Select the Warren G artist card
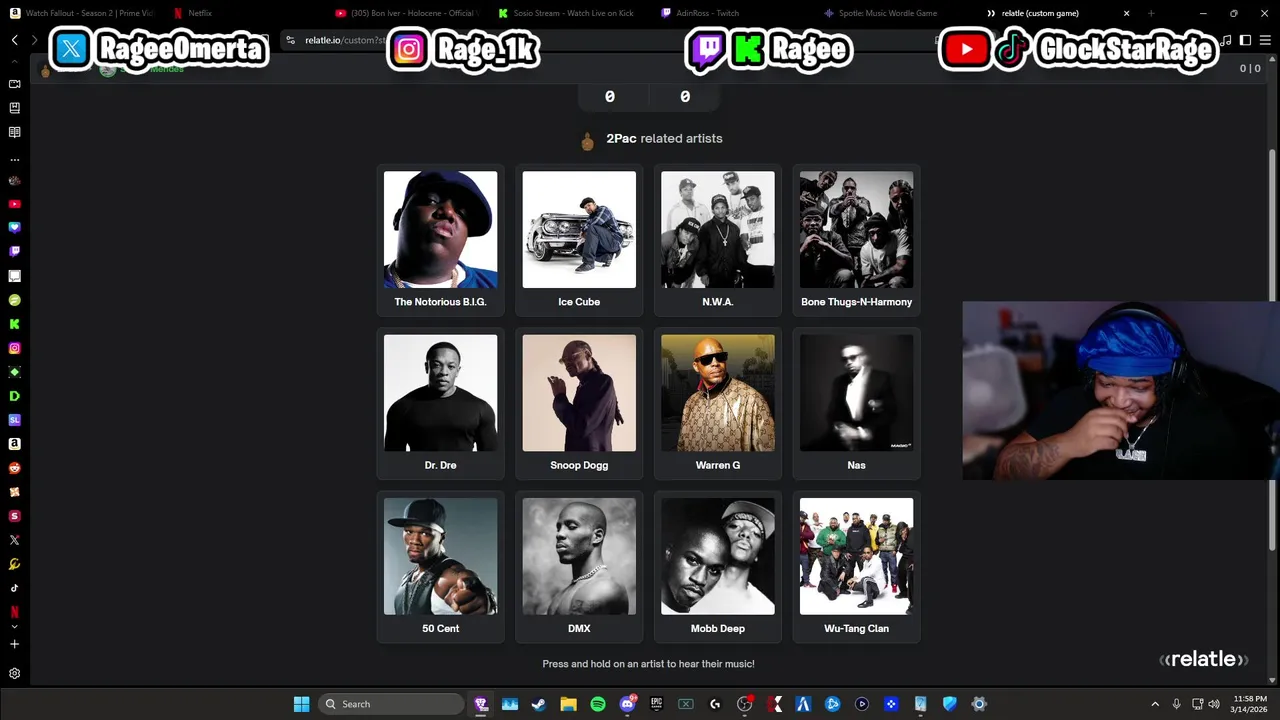 pyautogui.click(x=718, y=403)
